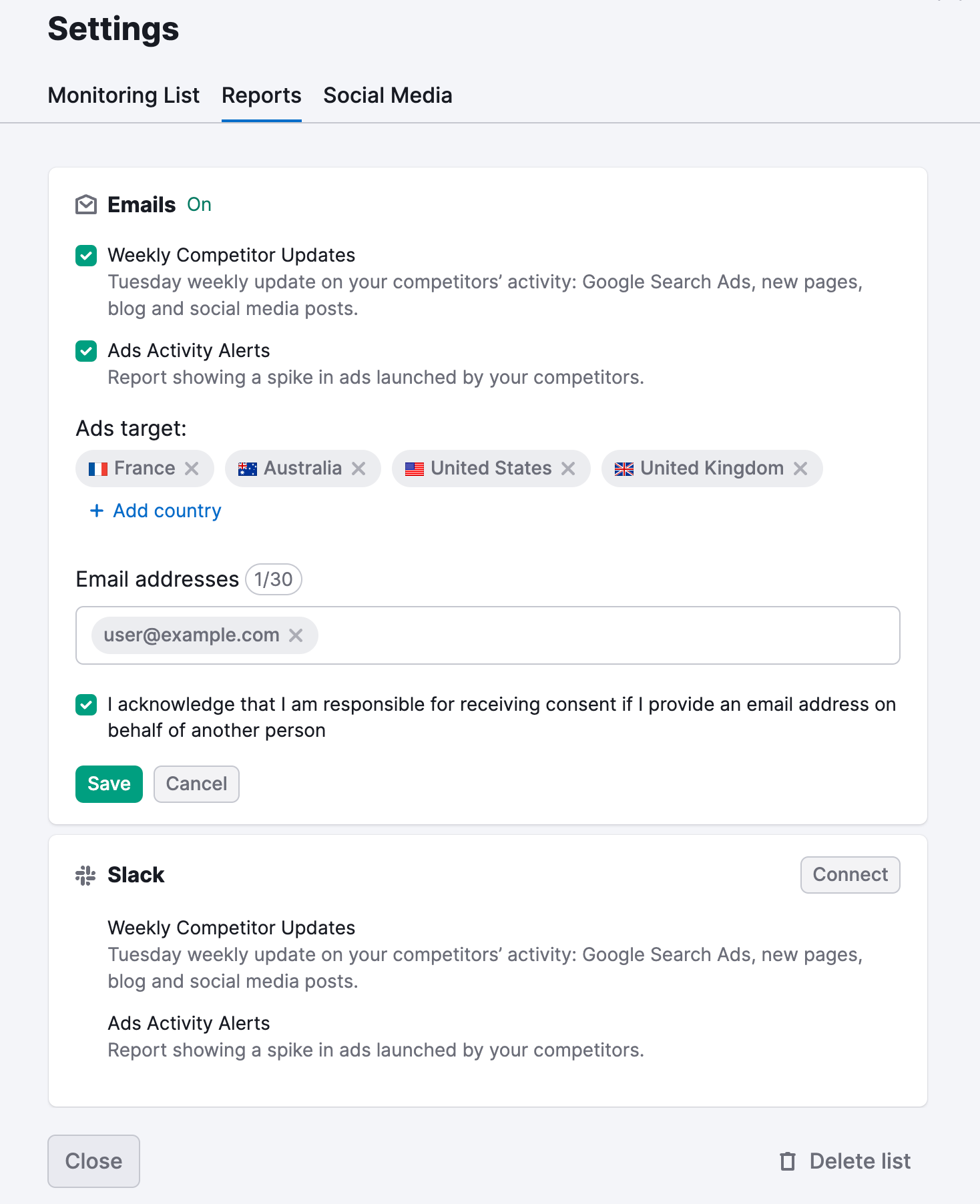The height and width of the screenshot is (1204, 980).
Task: Switch to Monitoring List tab
Action: pyautogui.click(x=124, y=95)
